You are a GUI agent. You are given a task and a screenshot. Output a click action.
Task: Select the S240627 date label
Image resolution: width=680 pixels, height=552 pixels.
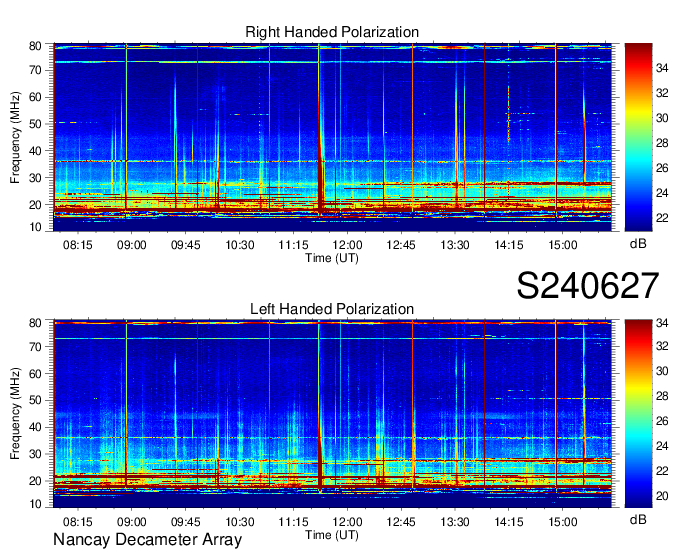point(588,286)
